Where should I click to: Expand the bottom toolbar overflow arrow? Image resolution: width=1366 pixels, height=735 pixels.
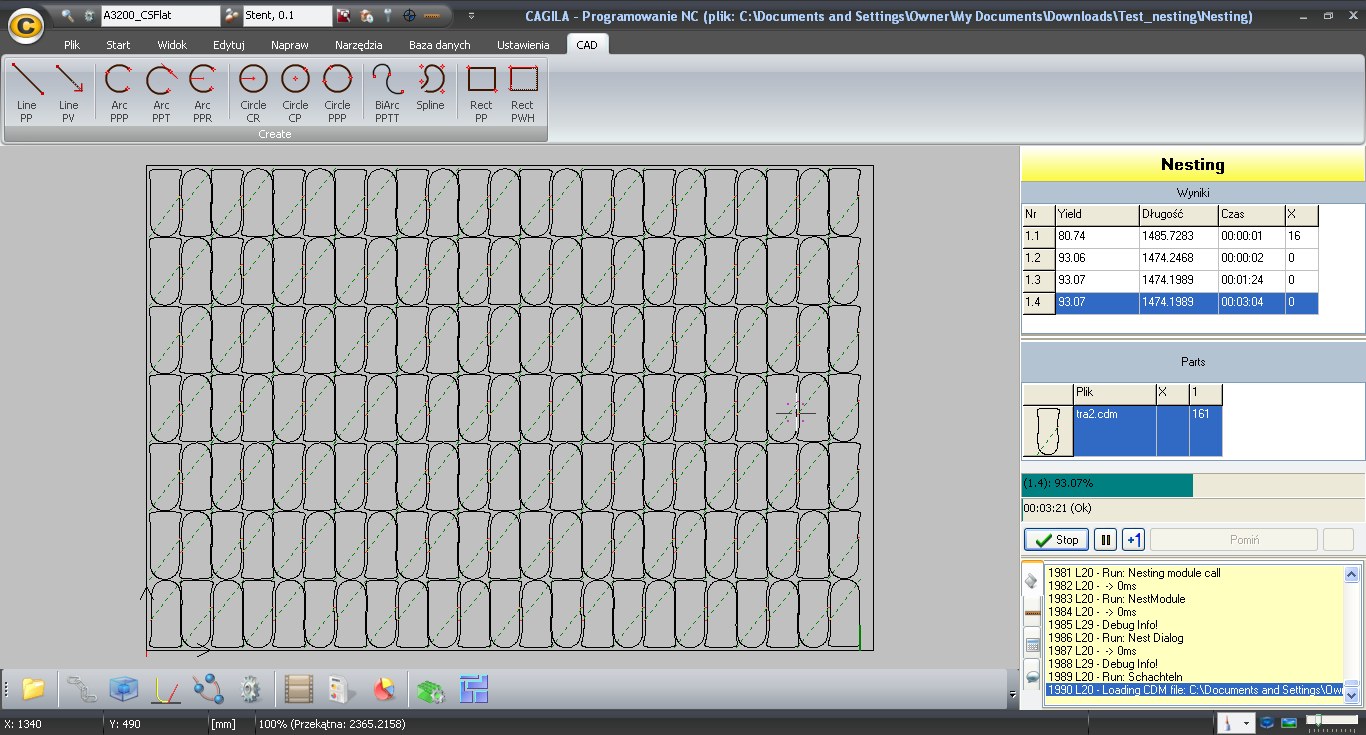1012,694
